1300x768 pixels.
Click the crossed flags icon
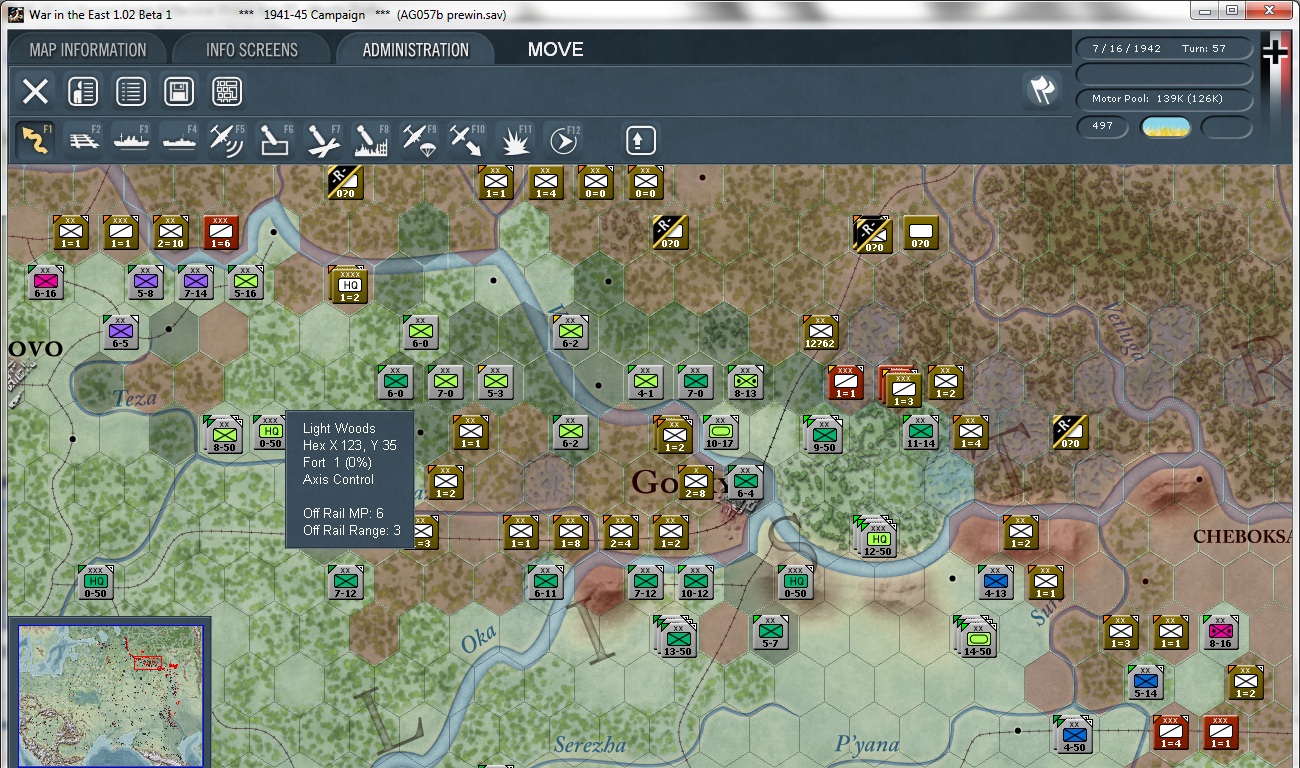[1042, 91]
